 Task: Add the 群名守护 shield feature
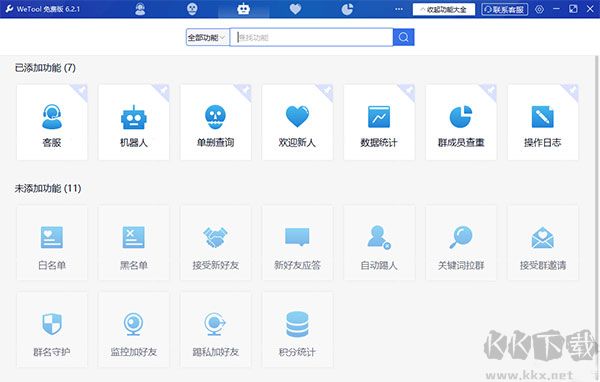(x=52, y=330)
